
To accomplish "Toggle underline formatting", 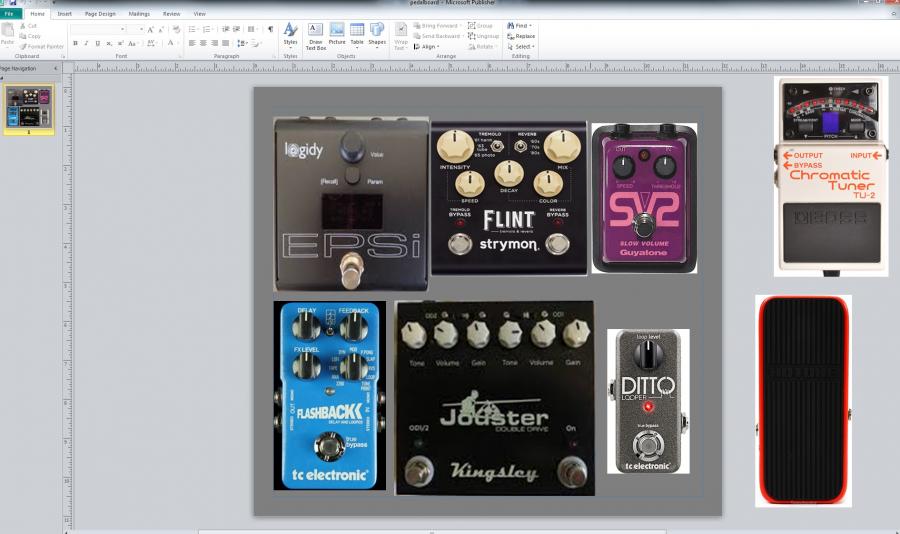I will [98, 44].
